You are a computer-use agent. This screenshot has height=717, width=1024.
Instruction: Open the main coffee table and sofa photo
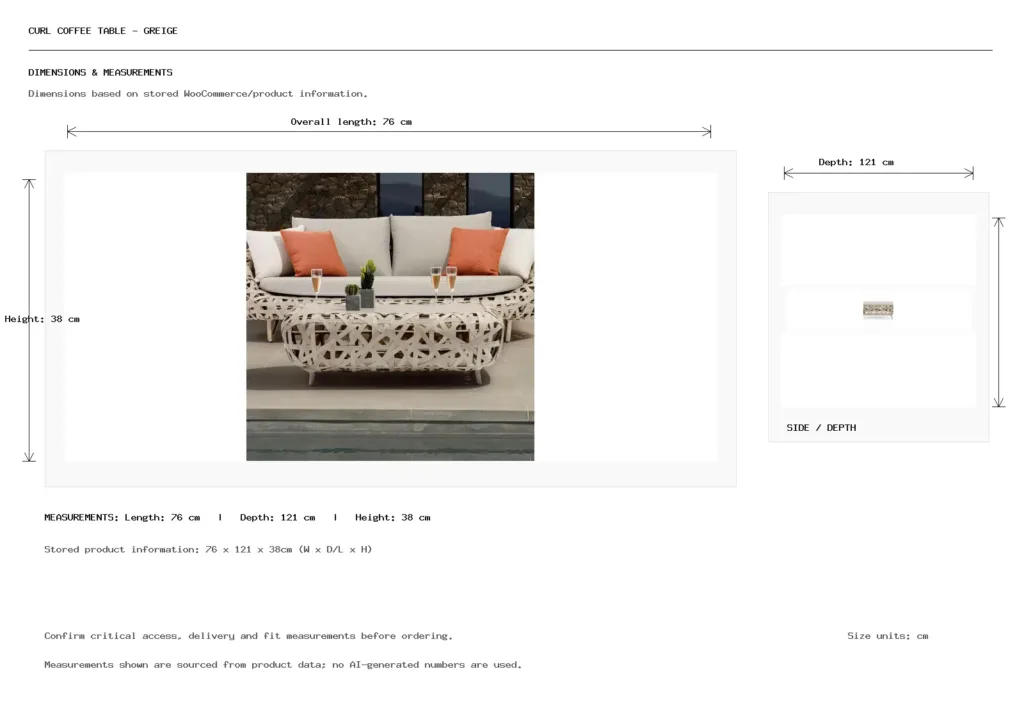[x=390, y=317]
